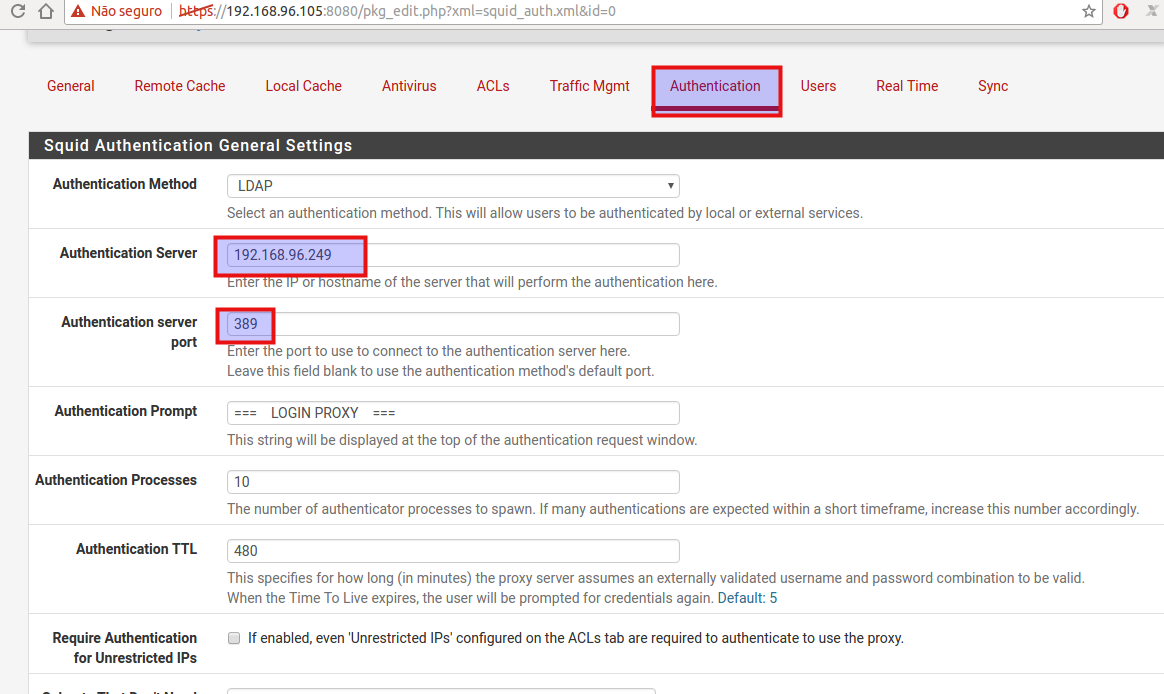Screen dimensions: 1164x694
Task: Switch to the Real Time tab
Action: point(906,86)
